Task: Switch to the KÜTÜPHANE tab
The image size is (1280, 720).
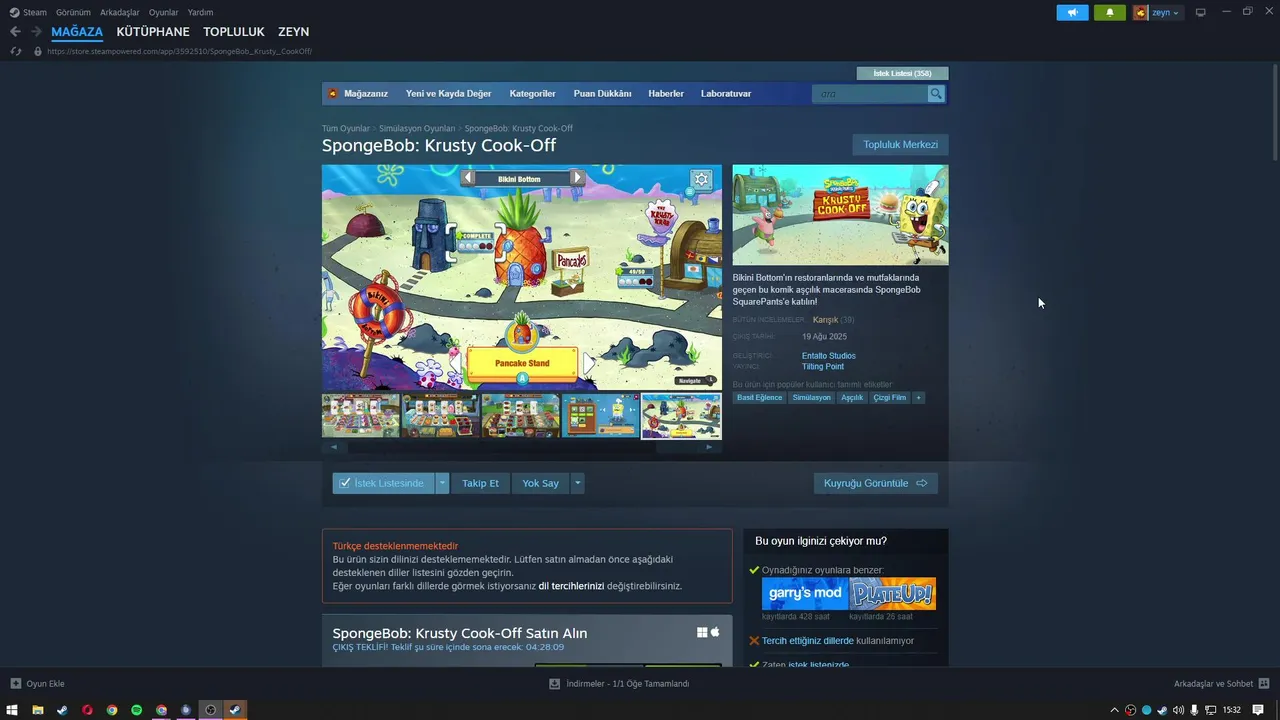Action: [153, 32]
